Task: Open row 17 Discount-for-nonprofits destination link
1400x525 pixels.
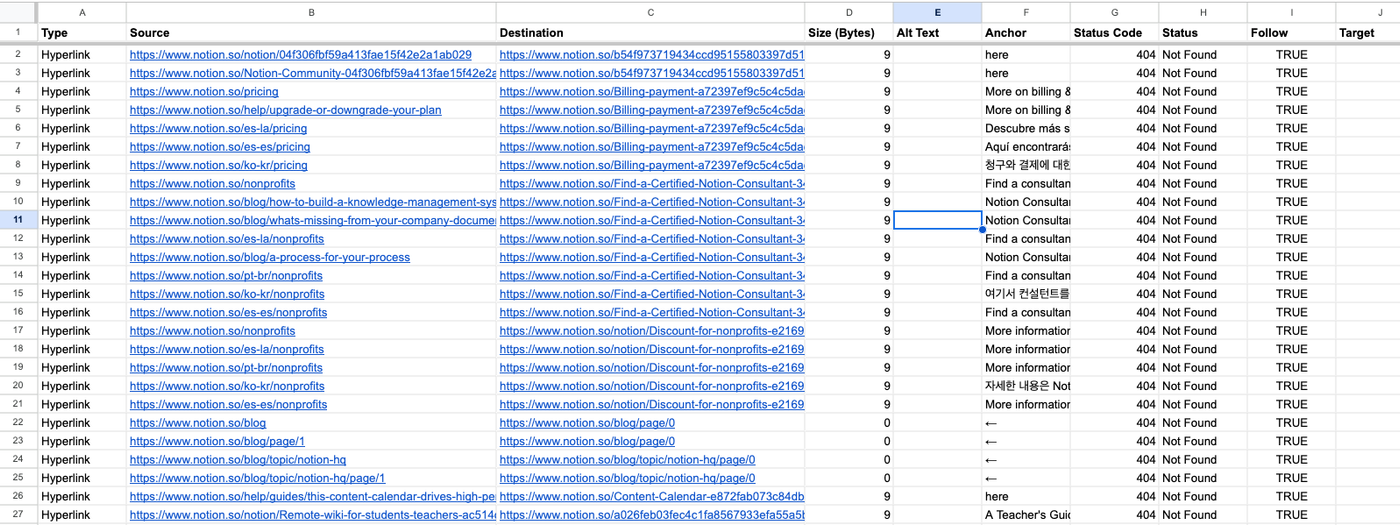Action: click(x=652, y=331)
